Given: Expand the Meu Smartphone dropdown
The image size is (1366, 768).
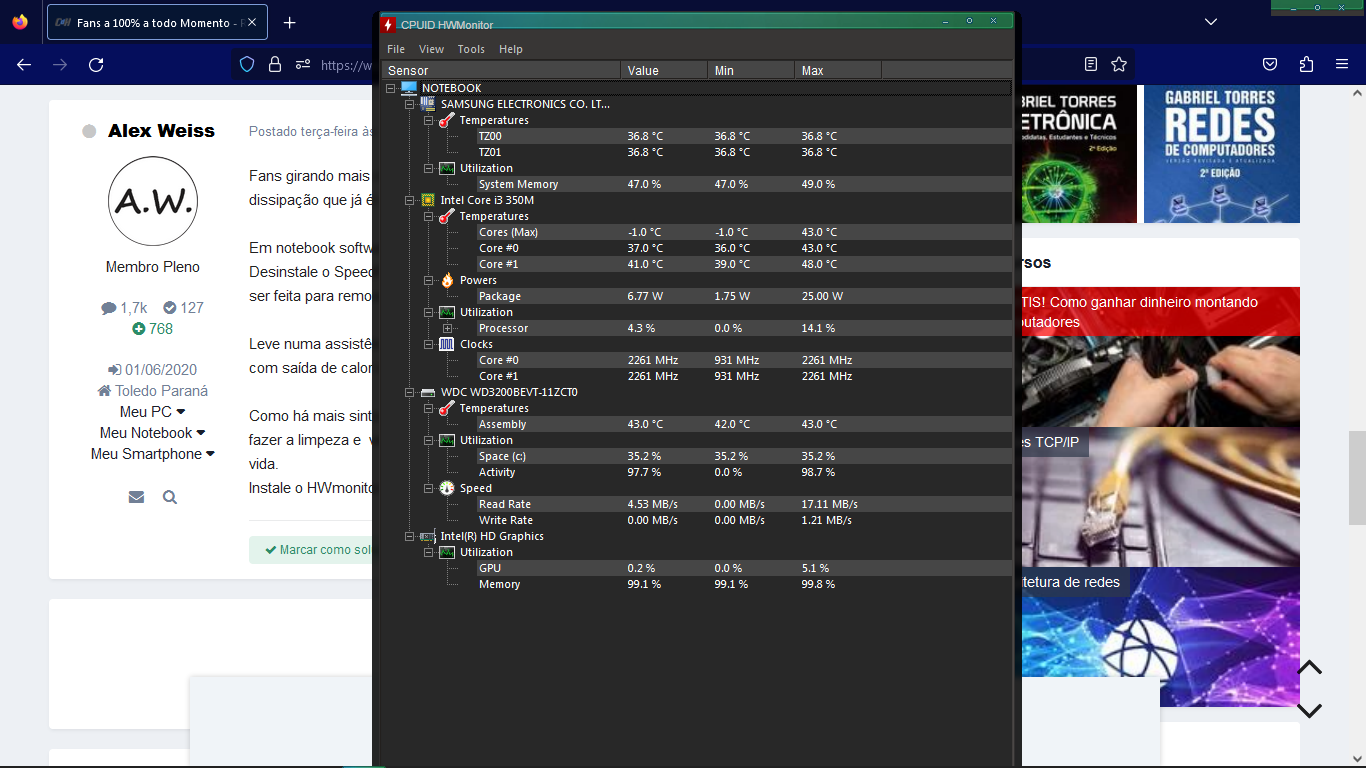Looking at the screenshot, I should point(153,454).
